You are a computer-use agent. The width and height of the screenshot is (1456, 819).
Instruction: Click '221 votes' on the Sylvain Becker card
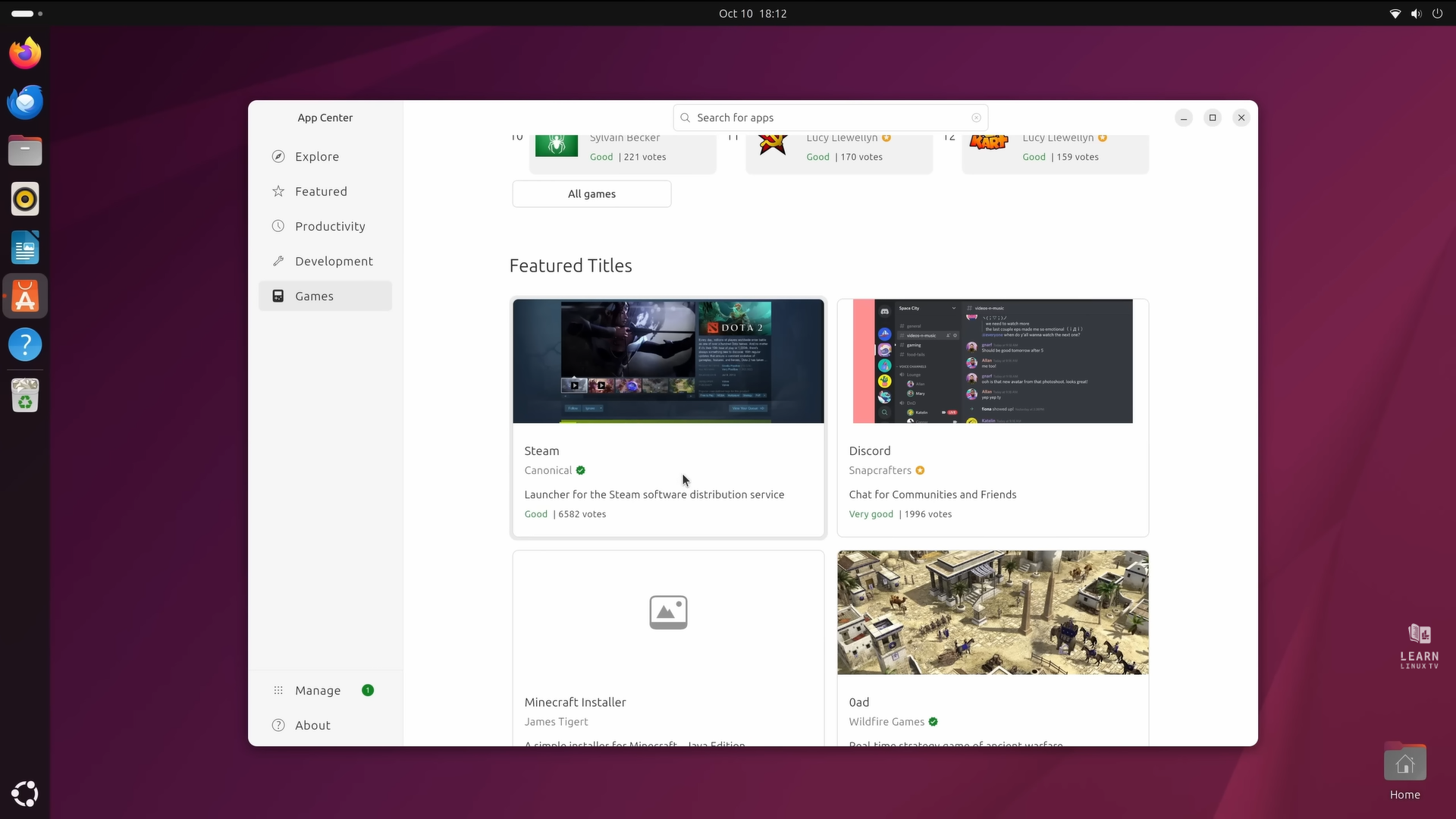[645, 157]
